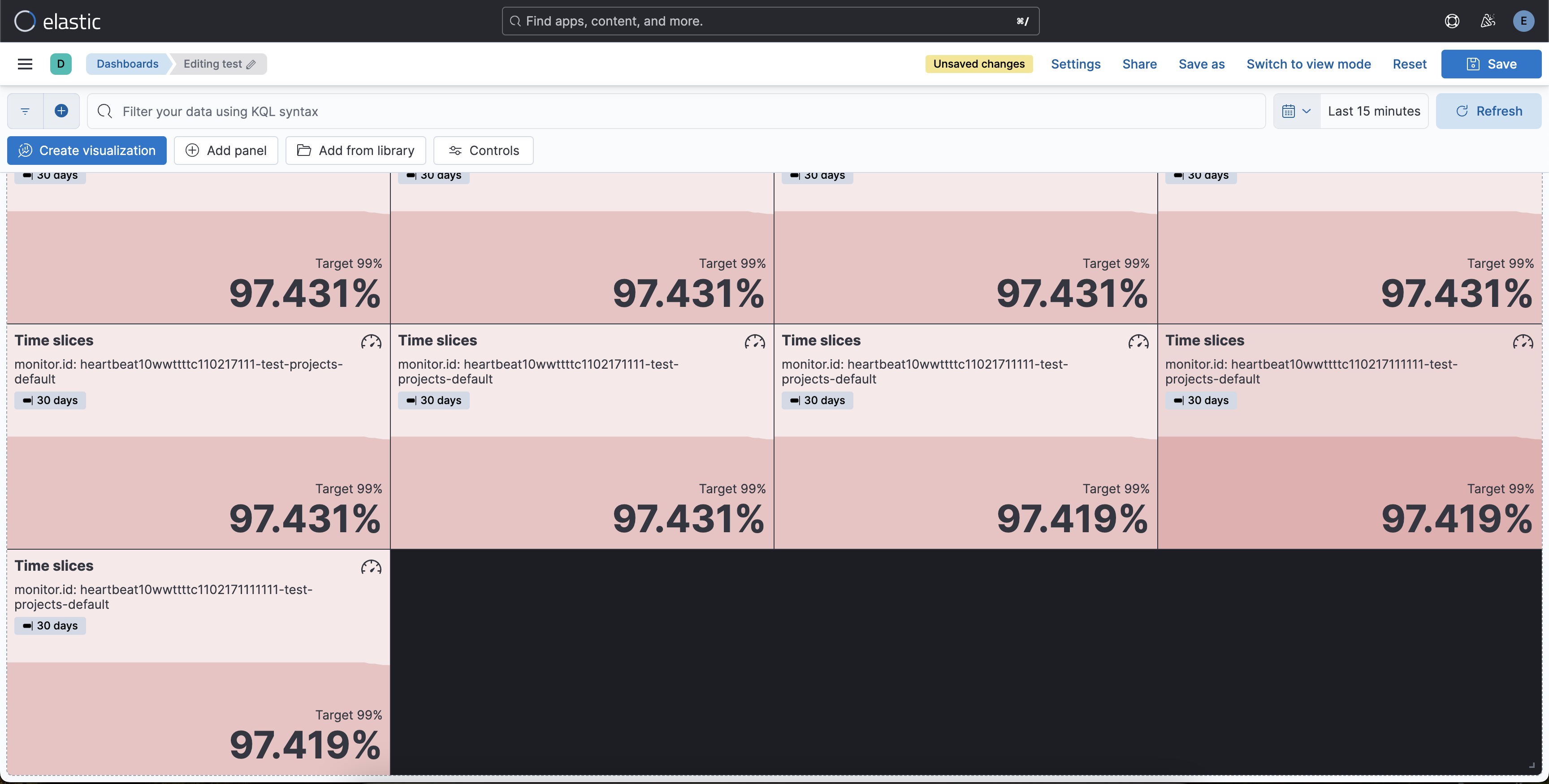Click the Unsaved changes badge
1549x784 pixels.
click(978, 64)
